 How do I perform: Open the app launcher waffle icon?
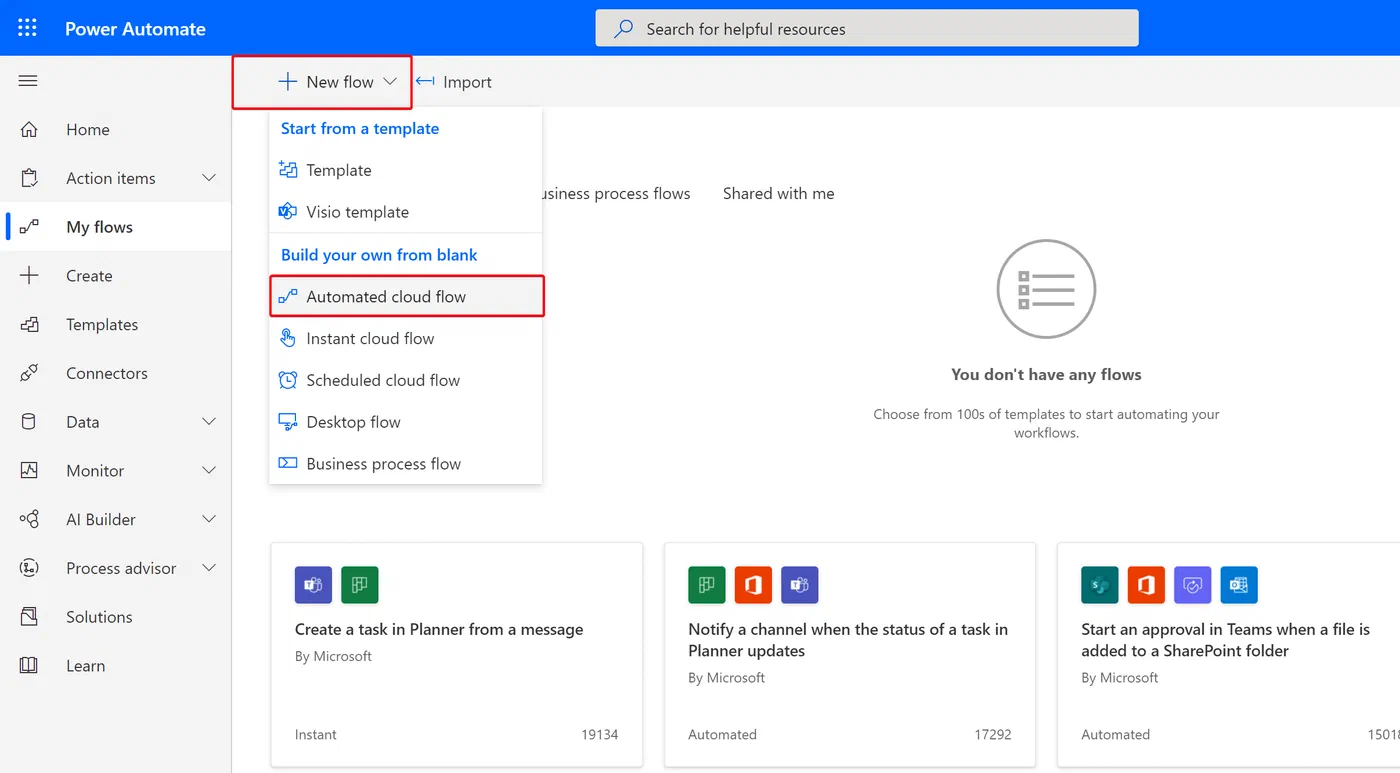click(27, 28)
